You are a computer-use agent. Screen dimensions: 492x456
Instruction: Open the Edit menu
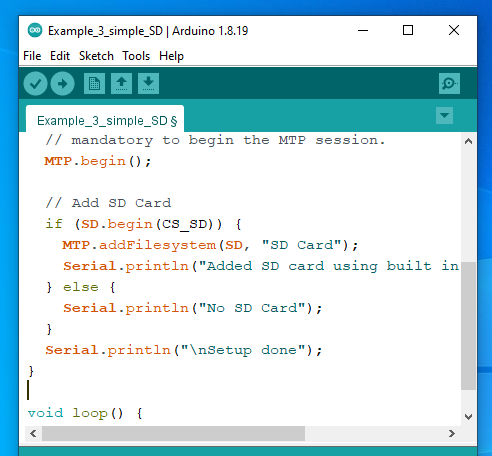tap(60, 56)
